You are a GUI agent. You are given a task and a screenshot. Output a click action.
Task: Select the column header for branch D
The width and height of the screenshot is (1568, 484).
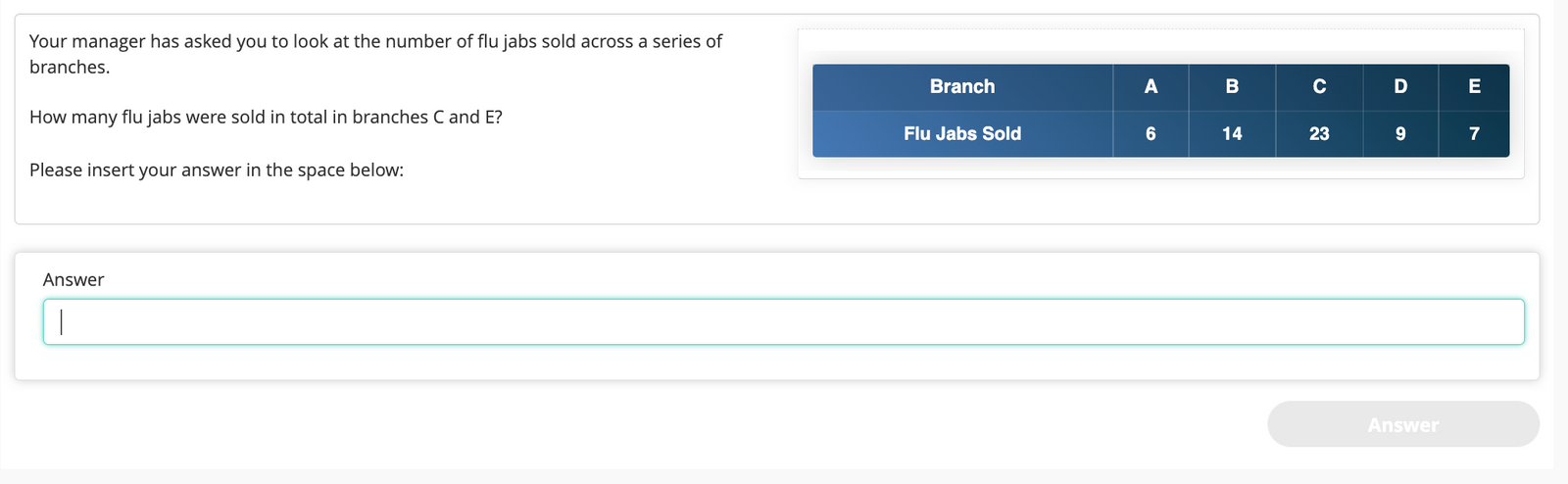point(1400,86)
